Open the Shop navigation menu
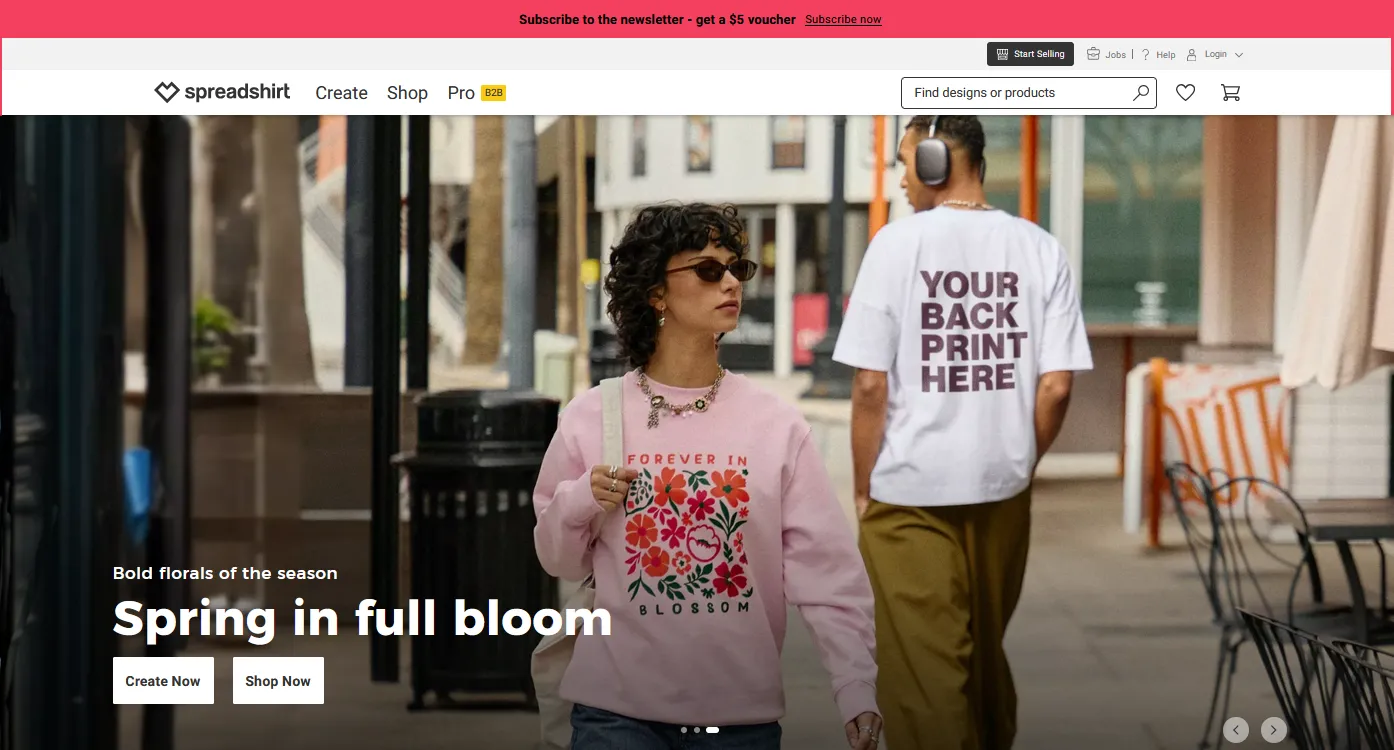1394x750 pixels. coord(407,92)
